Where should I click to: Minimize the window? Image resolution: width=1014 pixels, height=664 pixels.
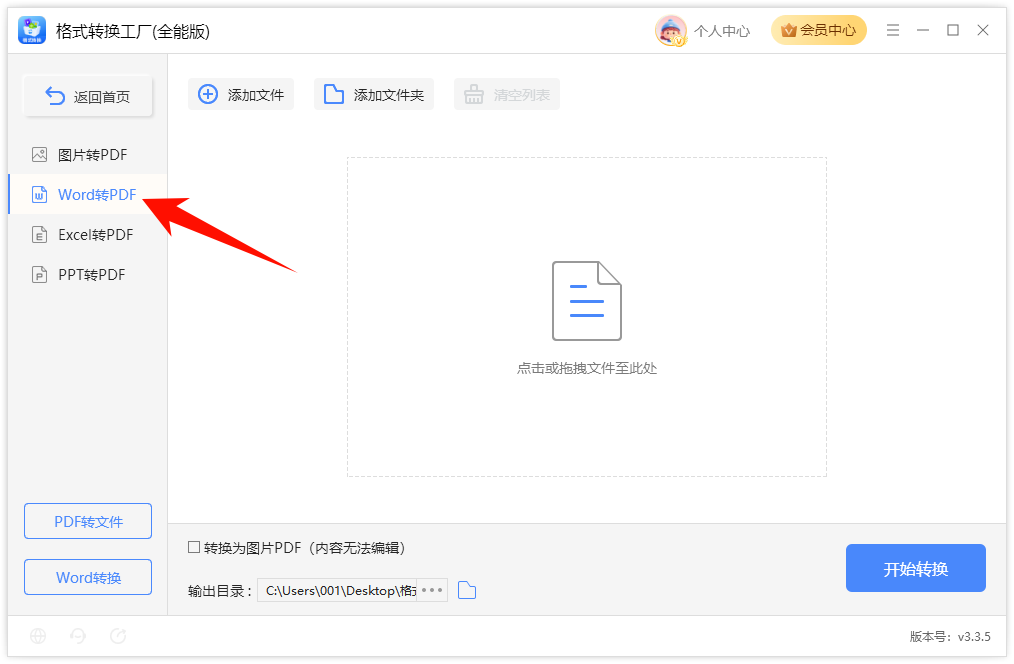[x=923, y=30]
